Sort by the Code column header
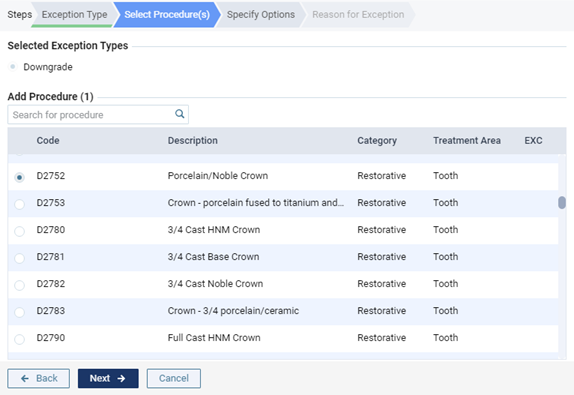The image size is (574, 395). [48, 141]
